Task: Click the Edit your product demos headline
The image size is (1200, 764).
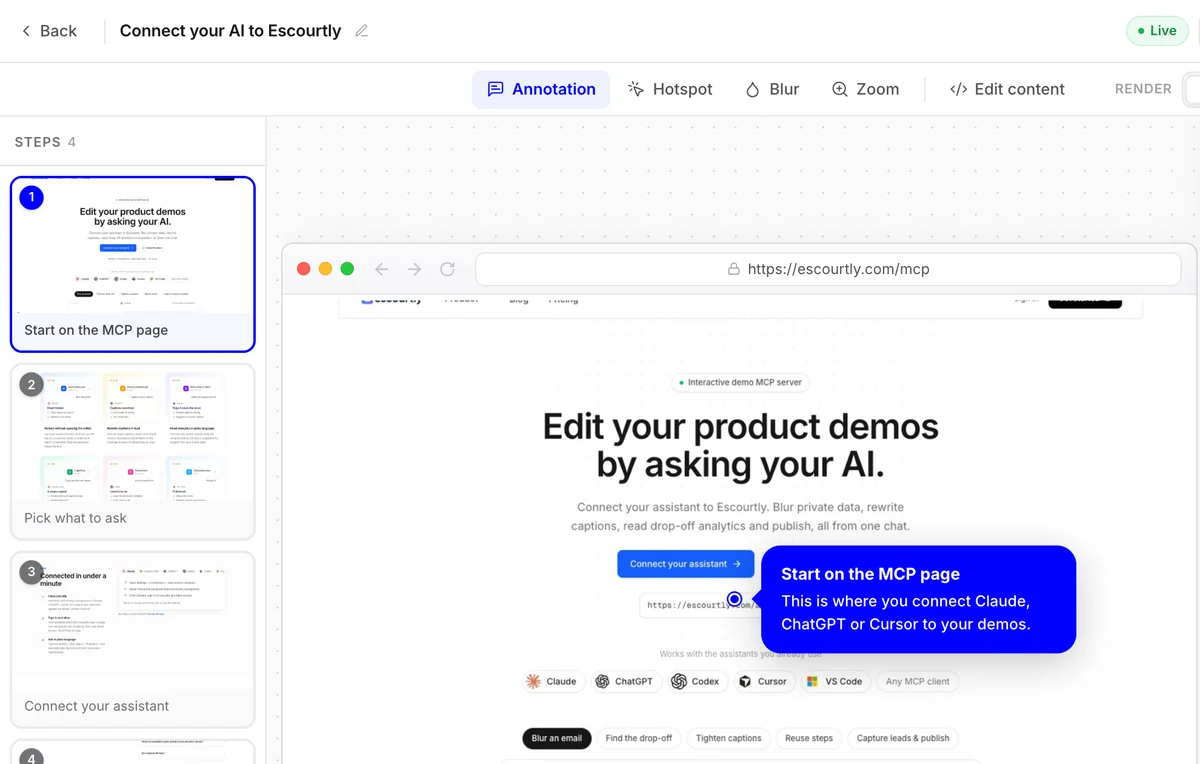Action: pyautogui.click(x=740, y=445)
